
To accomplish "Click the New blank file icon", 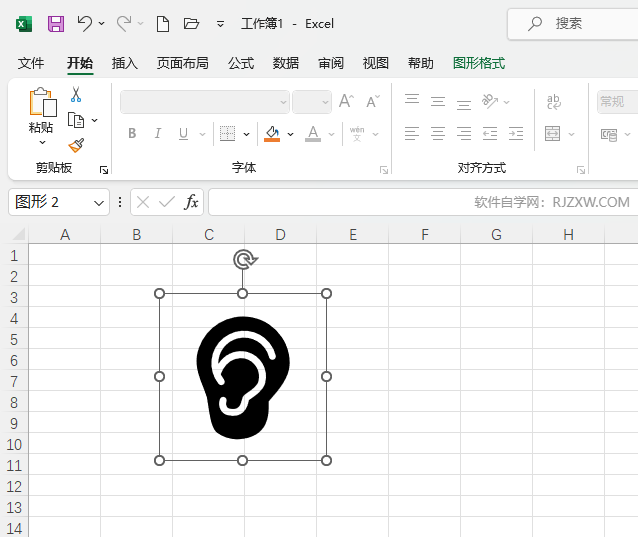I will click(162, 23).
